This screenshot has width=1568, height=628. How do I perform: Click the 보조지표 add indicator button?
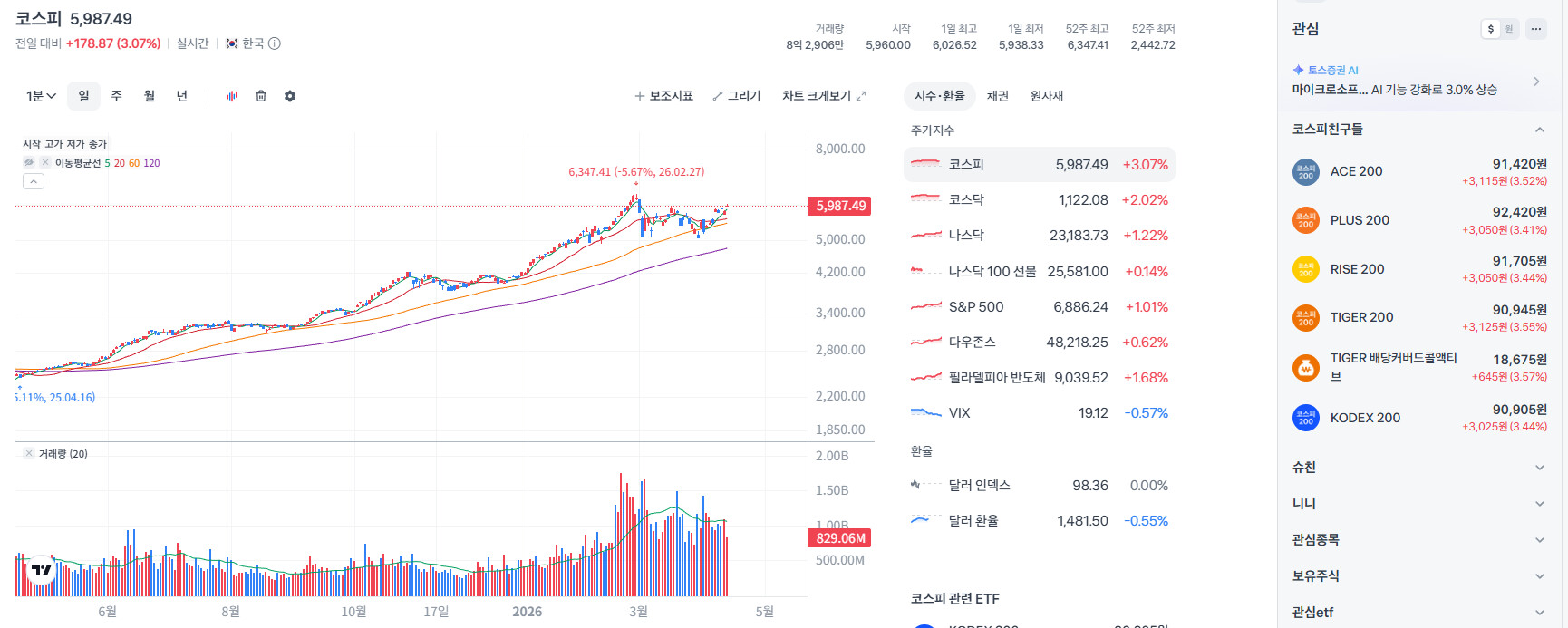point(663,96)
